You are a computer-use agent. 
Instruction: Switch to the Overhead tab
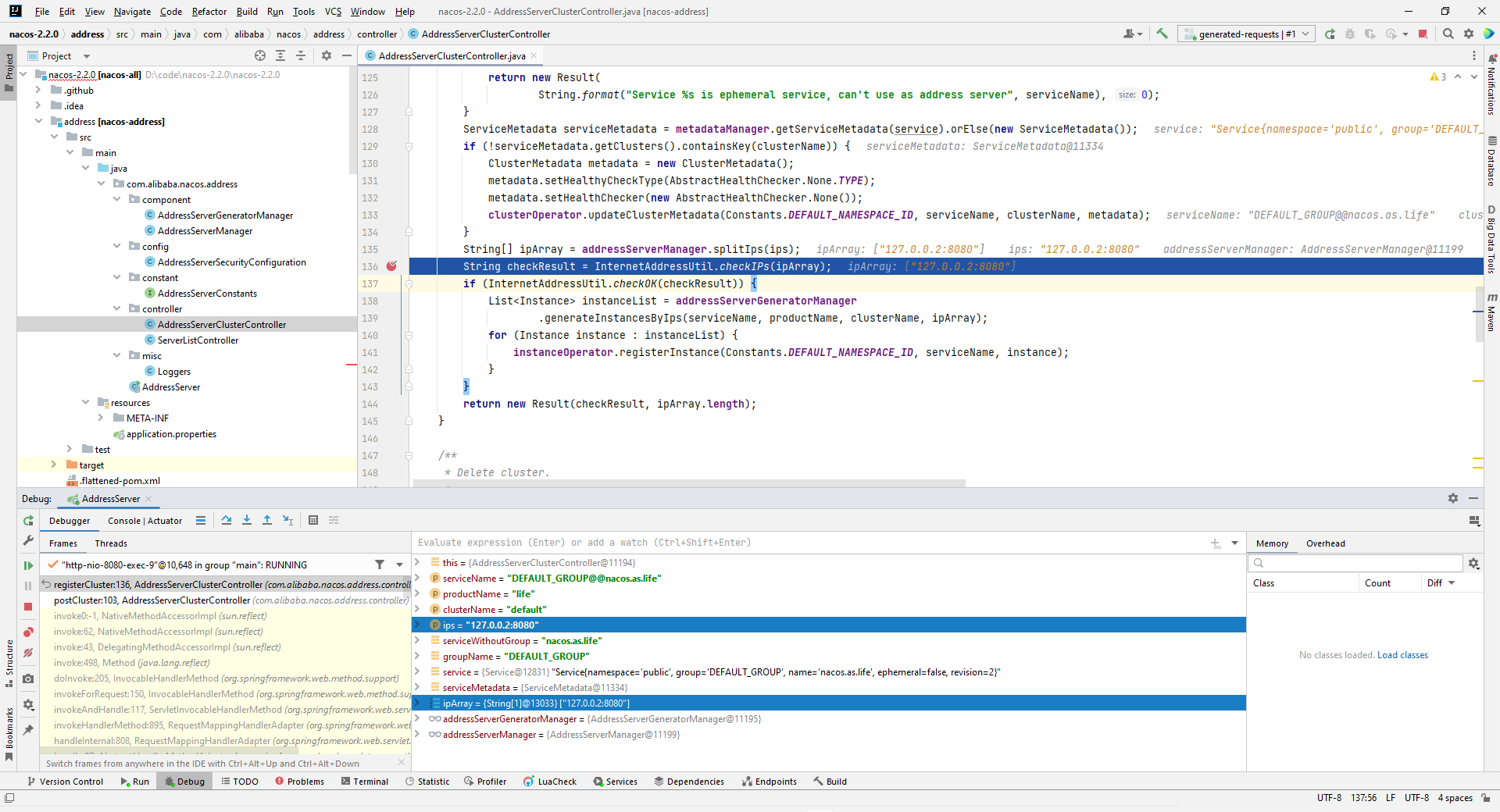tap(1325, 543)
